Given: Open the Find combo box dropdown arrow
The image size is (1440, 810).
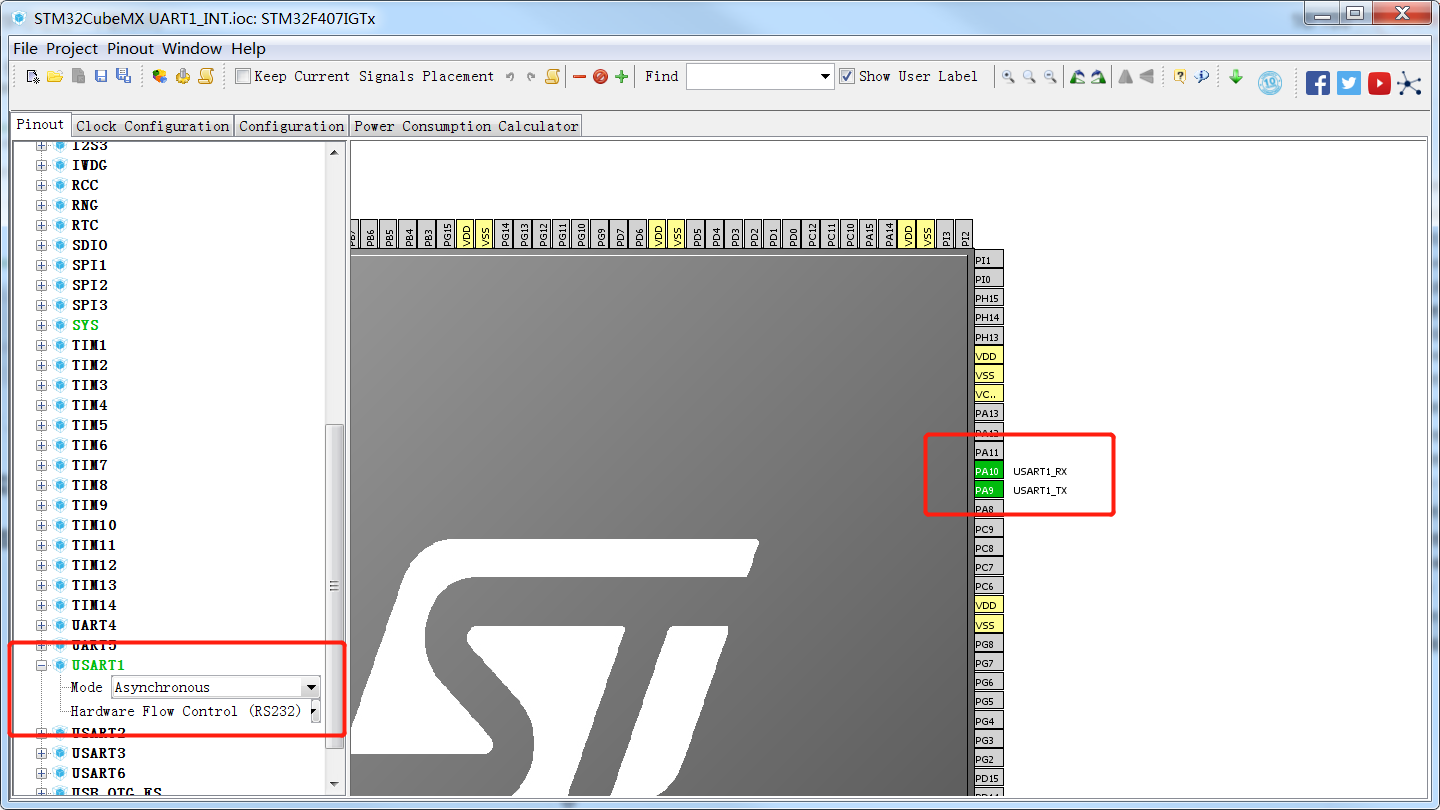Looking at the screenshot, I should (825, 77).
